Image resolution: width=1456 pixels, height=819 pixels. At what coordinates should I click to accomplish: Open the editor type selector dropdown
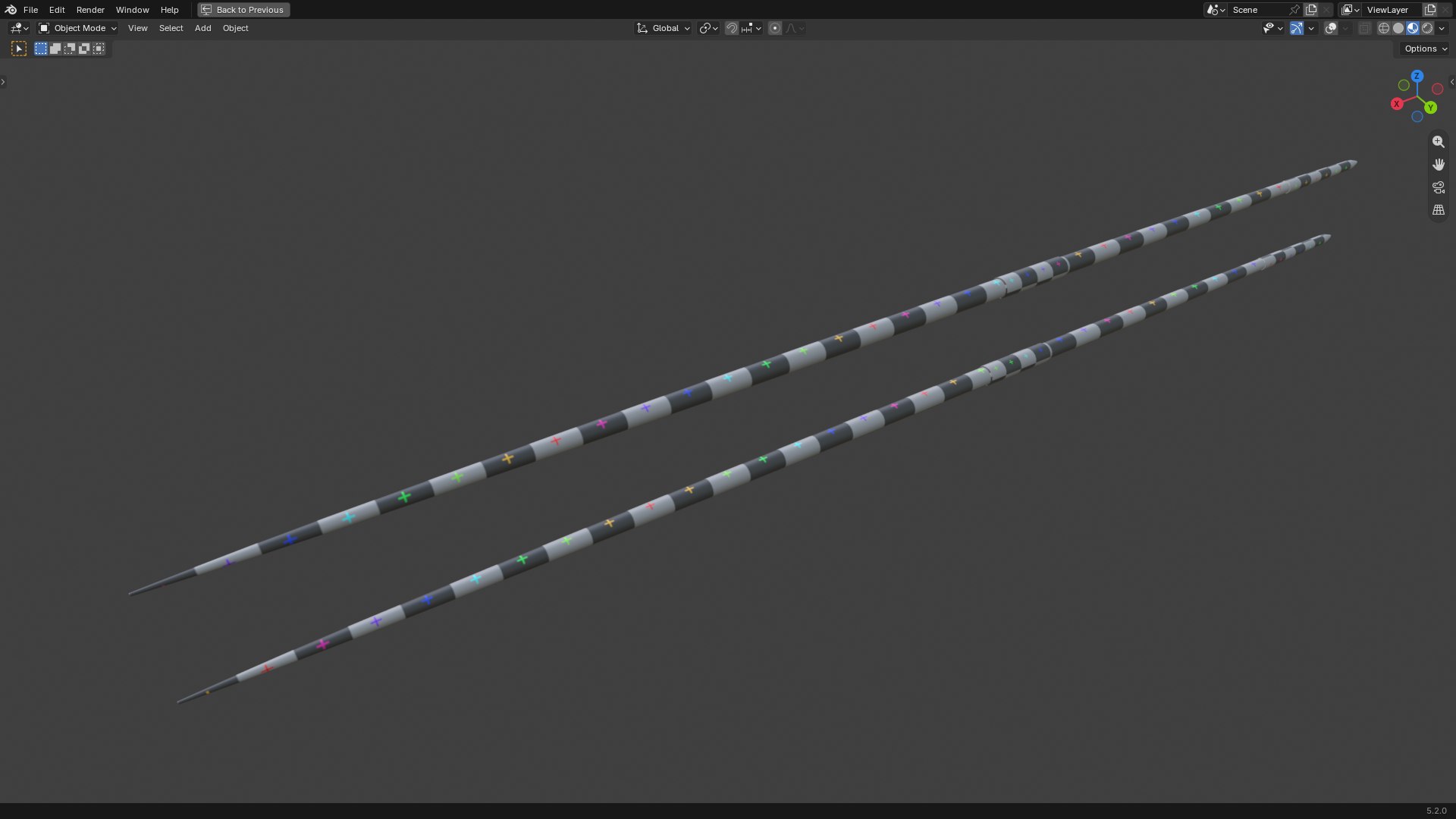click(19, 28)
